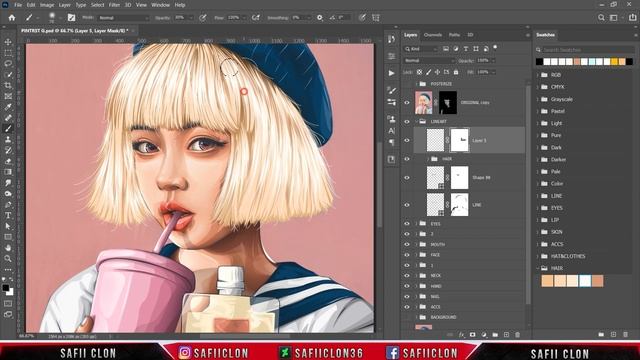Hide the LINEART group
This screenshot has width=640, height=360.
click(407, 122)
